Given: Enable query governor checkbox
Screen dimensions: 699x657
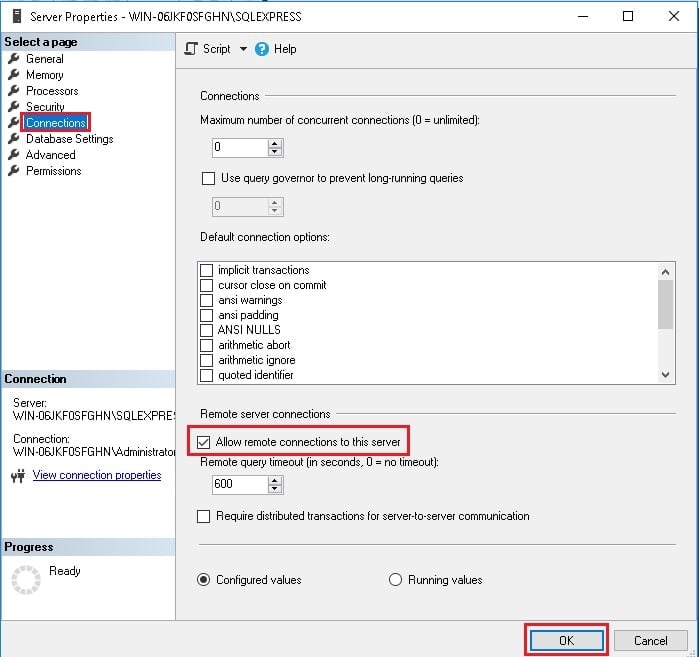Looking at the screenshot, I should (208, 178).
